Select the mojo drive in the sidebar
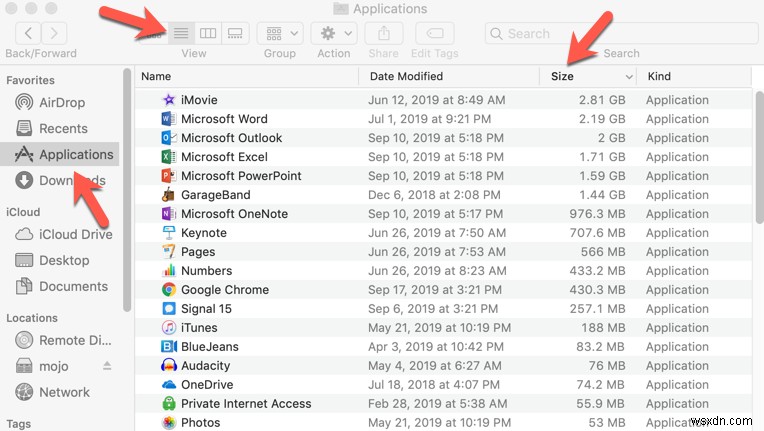The image size is (764, 431). 41,366
